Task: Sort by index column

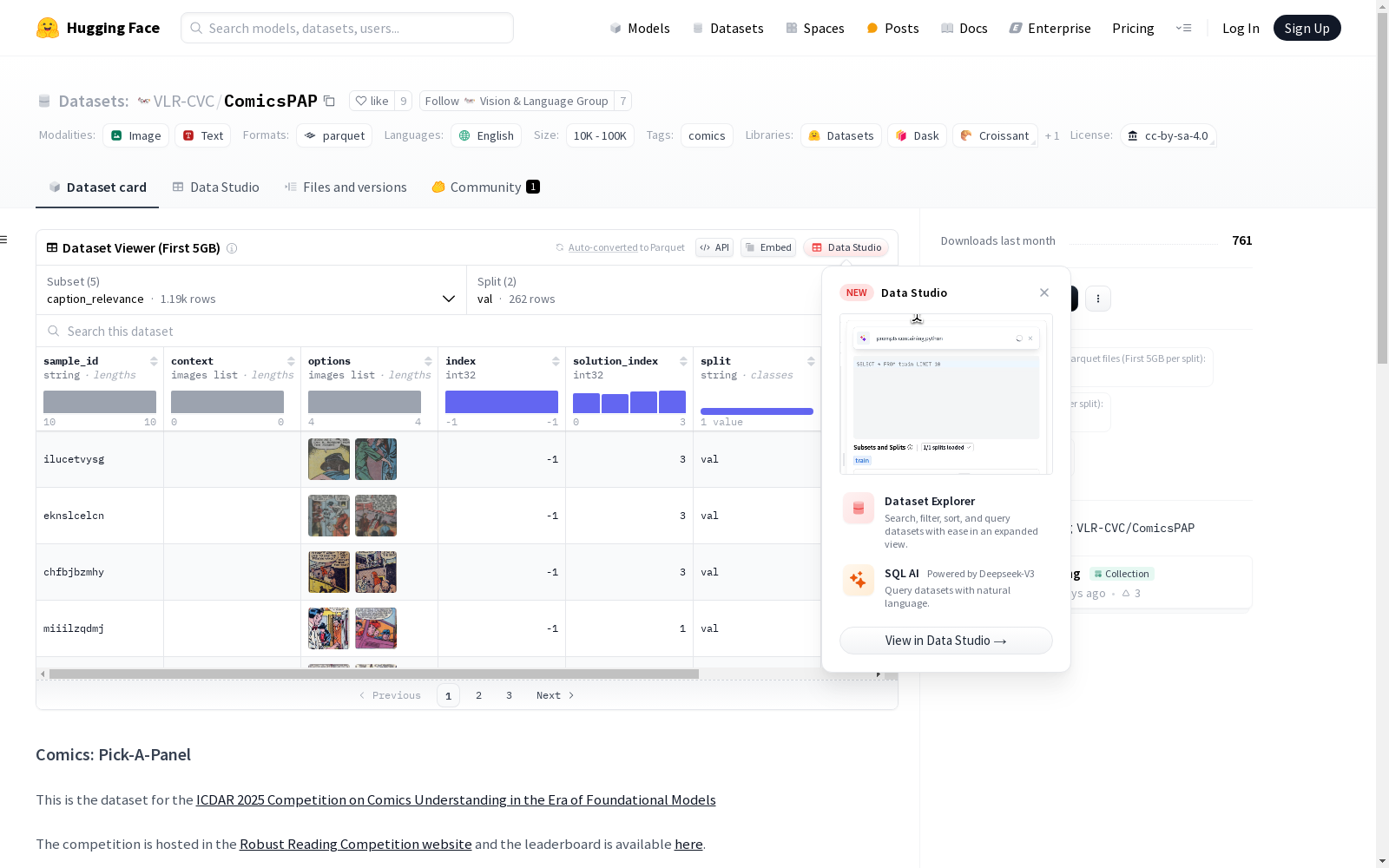Action: 556,361
